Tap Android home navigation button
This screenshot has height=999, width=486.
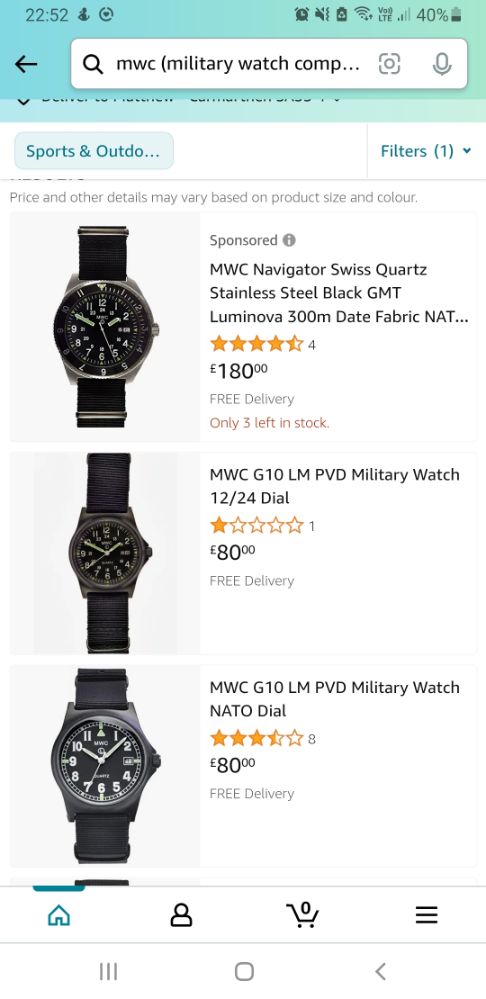click(x=244, y=972)
